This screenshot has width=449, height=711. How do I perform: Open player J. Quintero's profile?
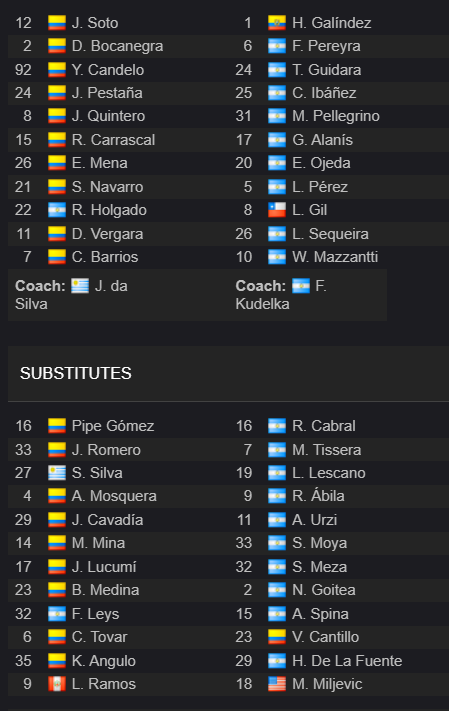(108, 116)
